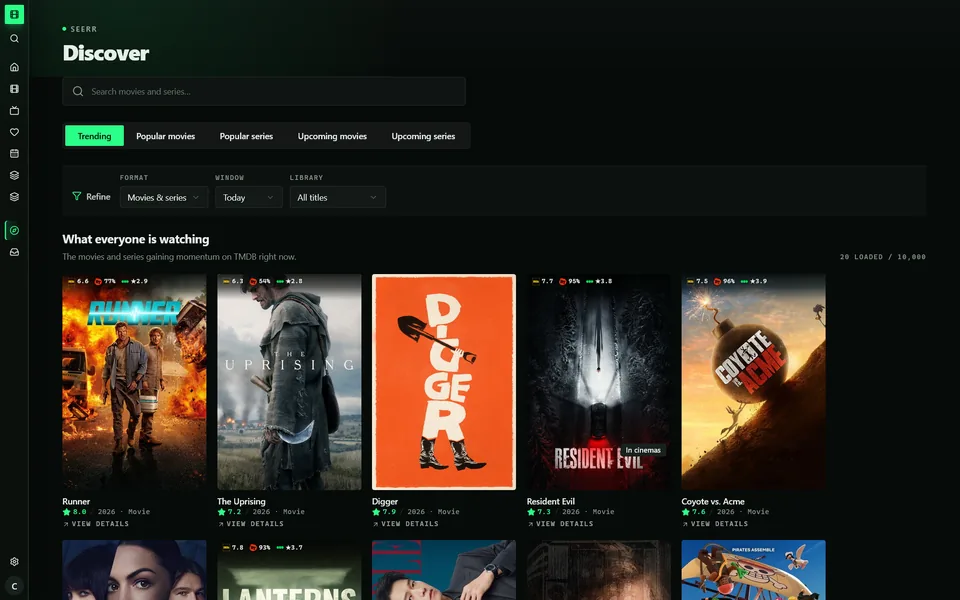Click the SEERR label above Discover
The height and width of the screenshot is (600, 960).
[83, 29]
